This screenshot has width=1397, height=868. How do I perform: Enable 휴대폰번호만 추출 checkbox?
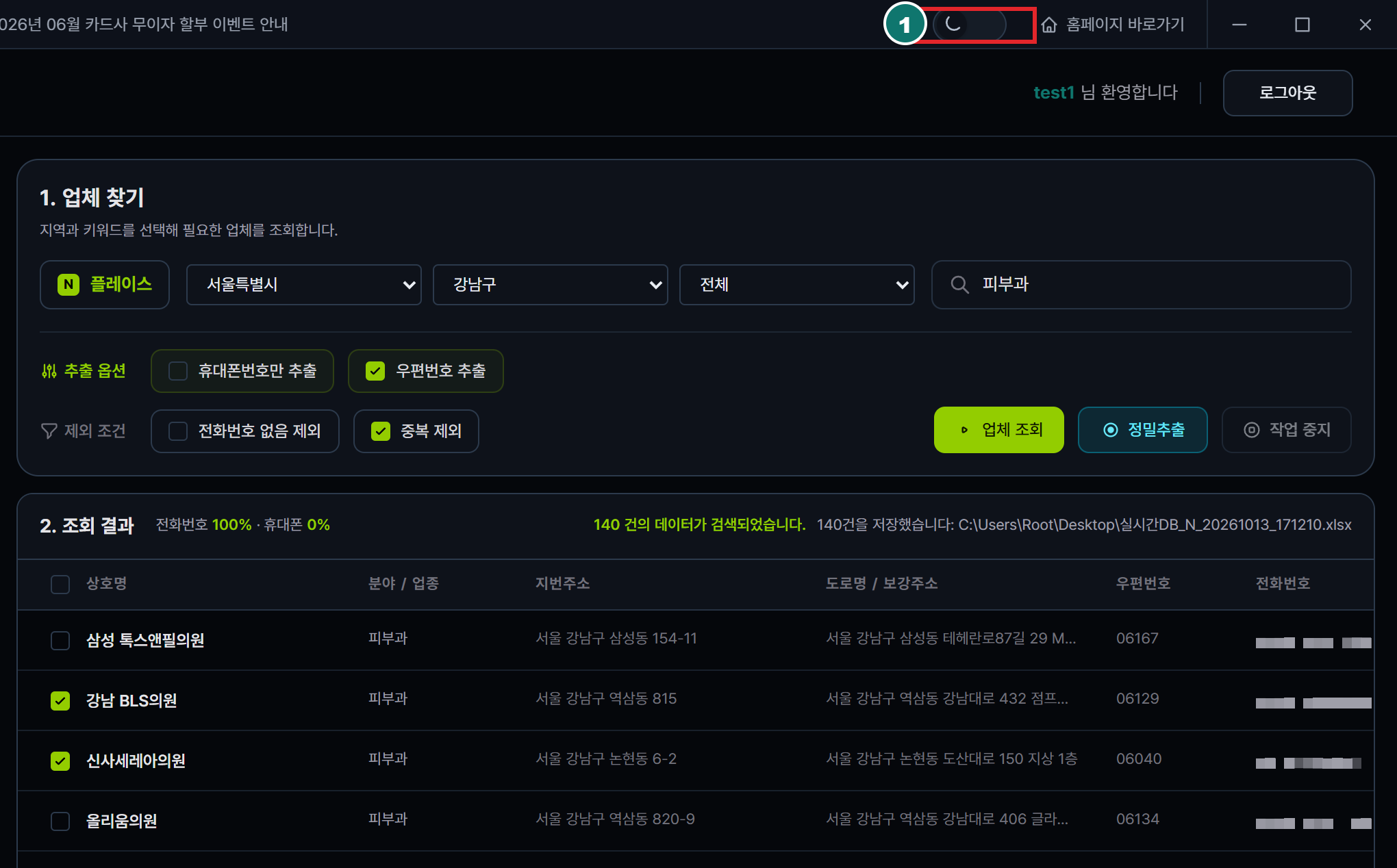click(x=178, y=371)
